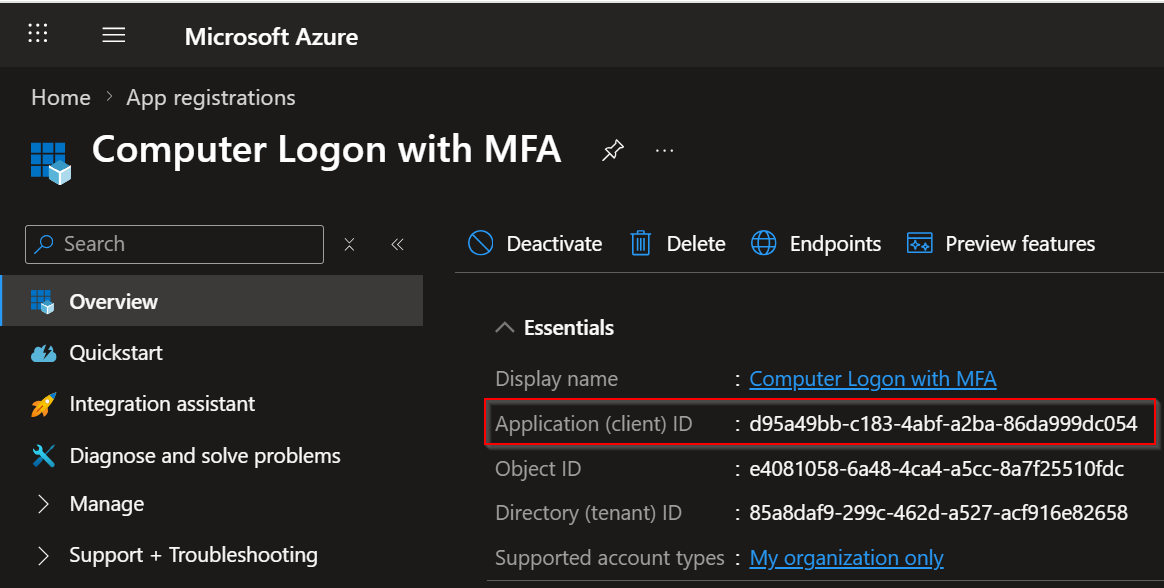This screenshot has width=1164, height=588.
Task: Open Diagnose and solve problems
Action: (x=205, y=456)
